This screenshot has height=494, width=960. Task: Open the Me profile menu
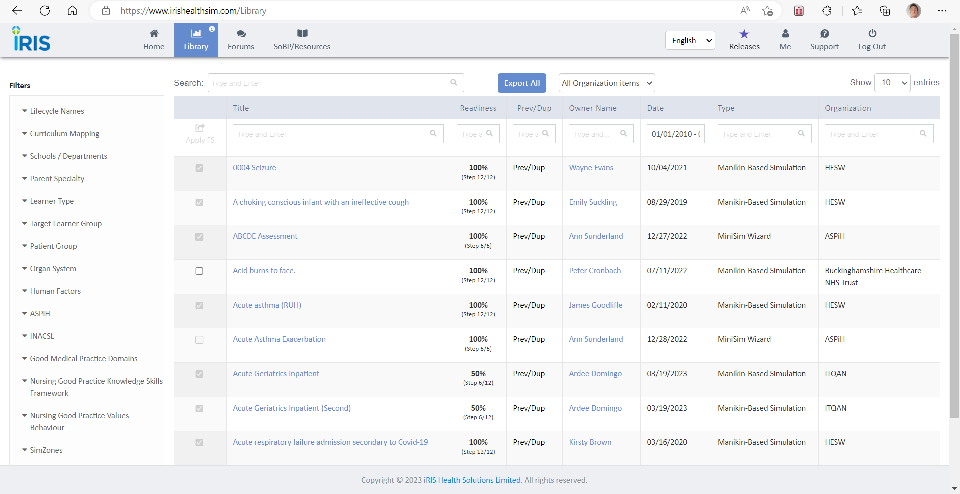786,40
